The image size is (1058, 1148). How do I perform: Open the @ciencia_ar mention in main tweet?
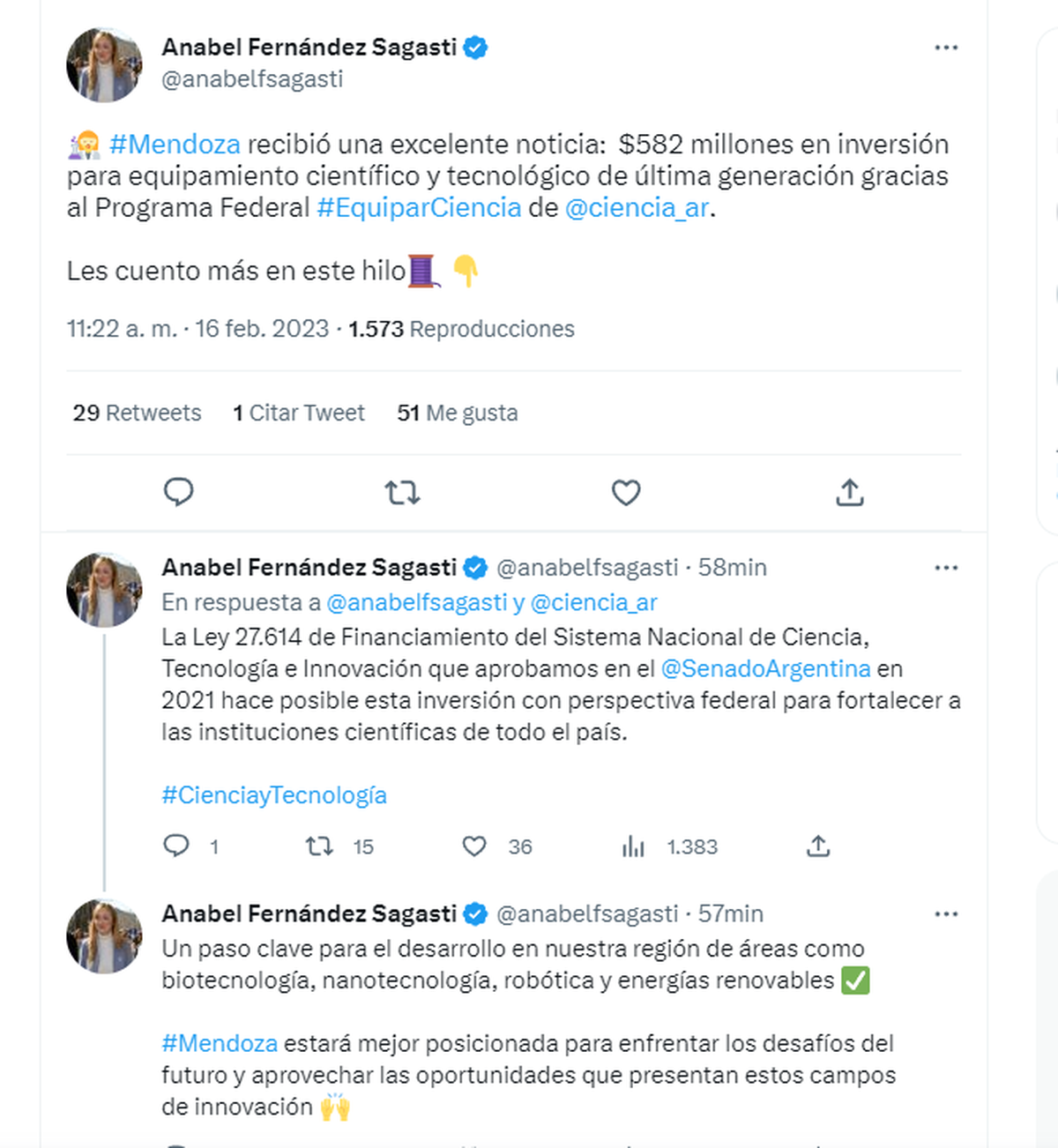coord(637,208)
